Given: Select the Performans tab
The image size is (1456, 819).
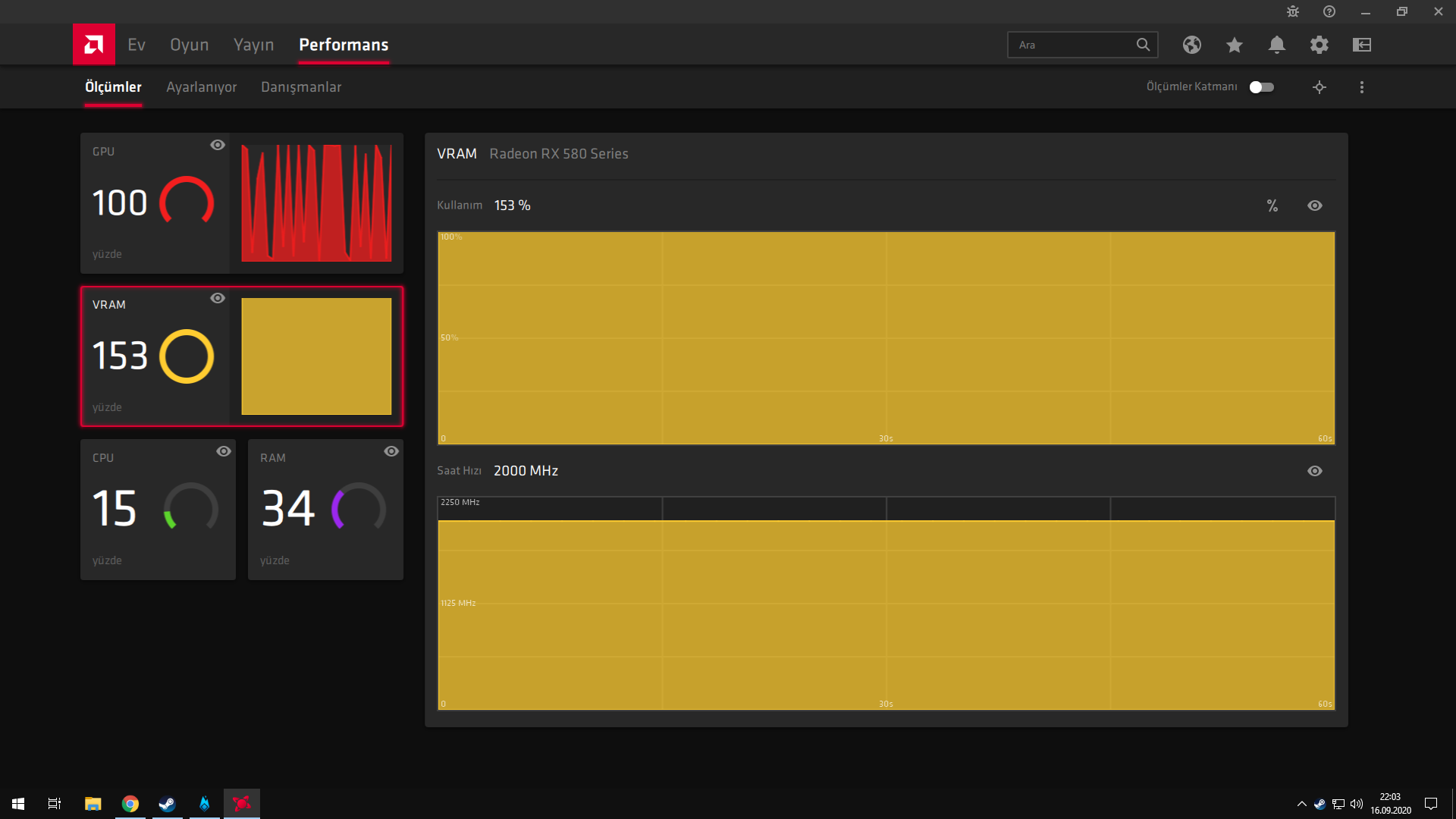Looking at the screenshot, I should point(344,45).
